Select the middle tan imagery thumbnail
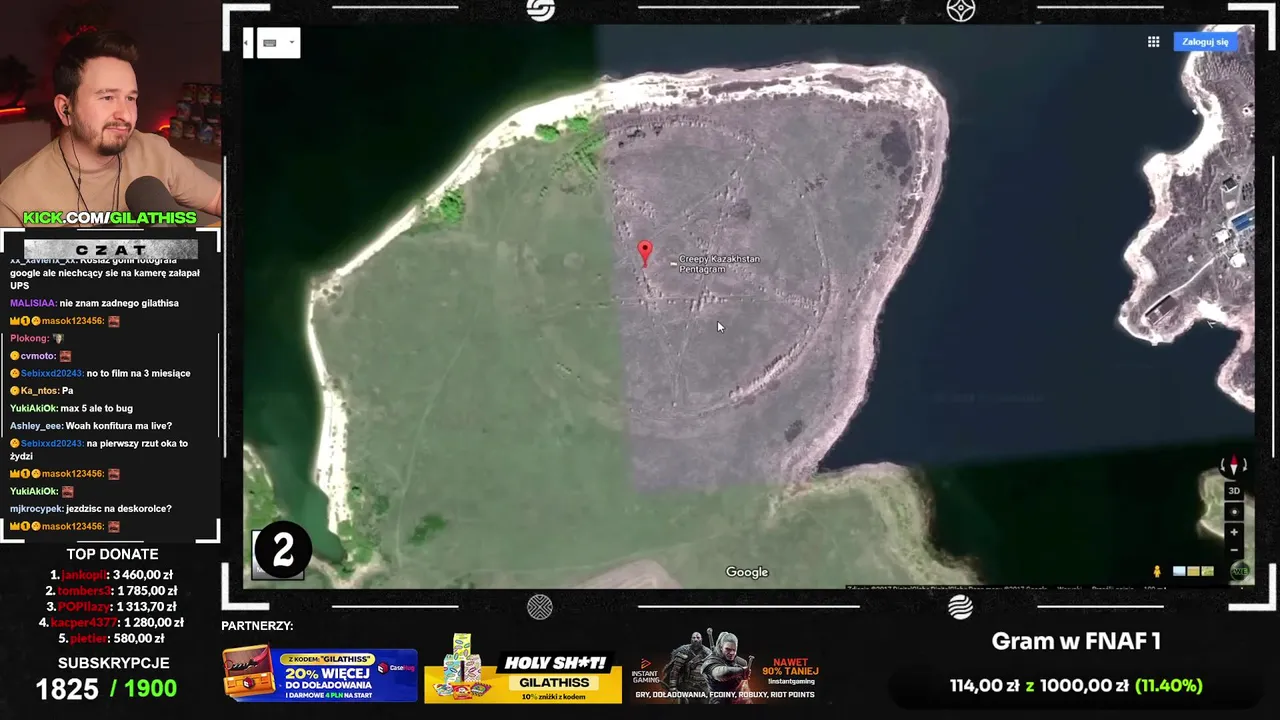 coord(1193,571)
